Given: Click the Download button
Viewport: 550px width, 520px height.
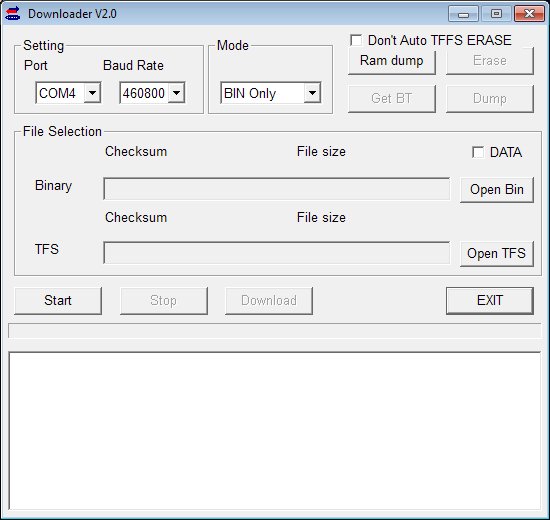Looking at the screenshot, I should [x=269, y=301].
